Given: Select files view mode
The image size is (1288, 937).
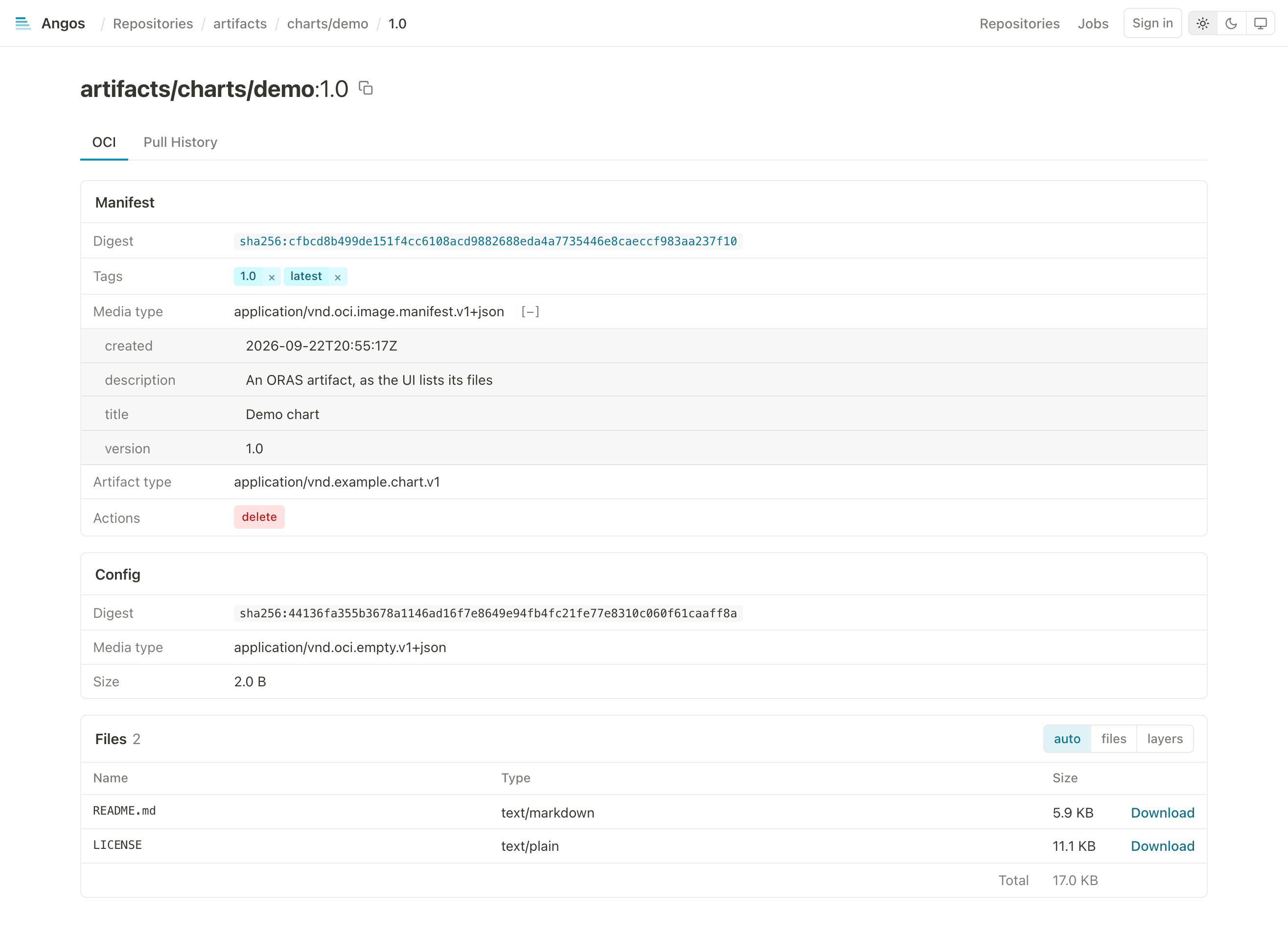Looking at the screenshot, I should tap(1114, 739).
